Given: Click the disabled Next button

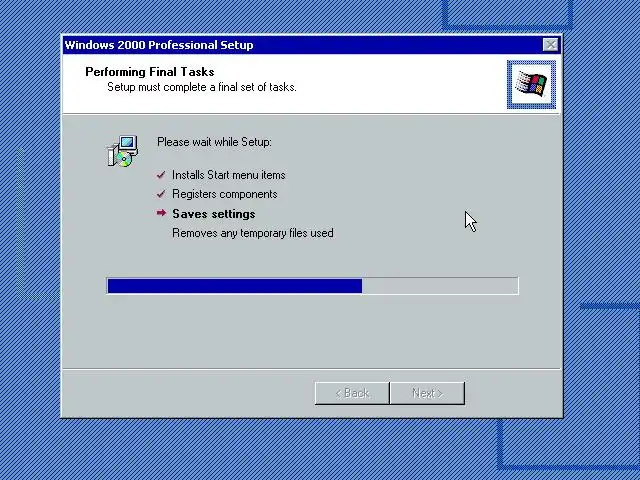Looking at the screenshot, I should click(427, 393).
